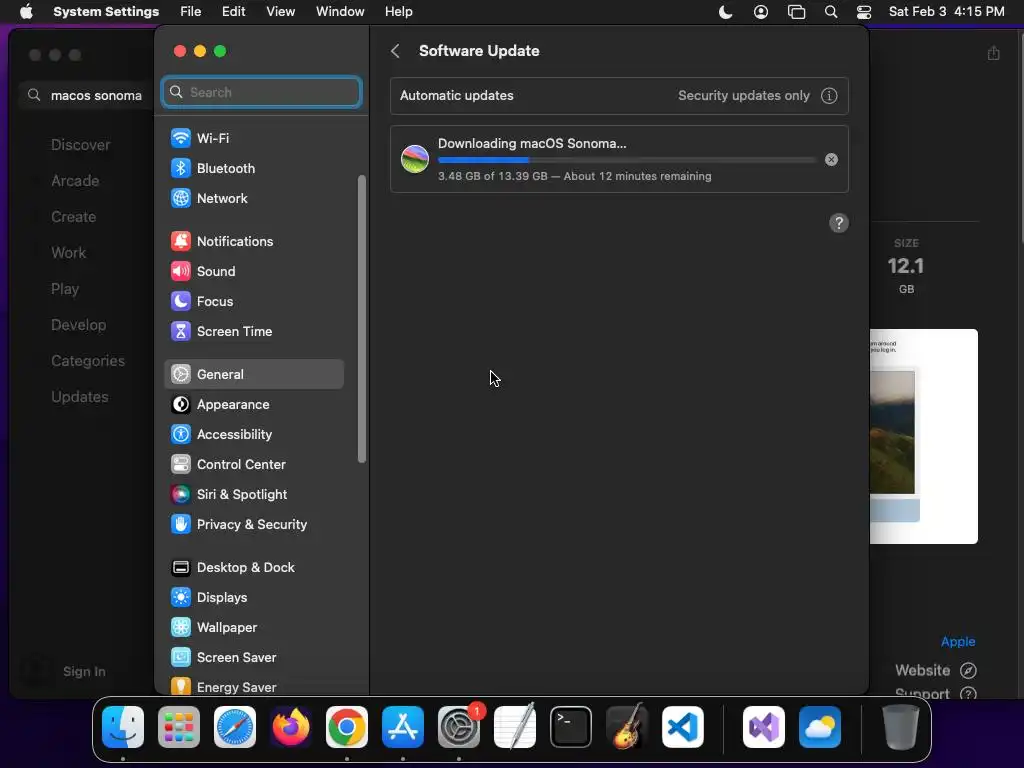Open the View menu
Image resolution: width=1024 pixels, height=768 pixels.
pos(281,12)
